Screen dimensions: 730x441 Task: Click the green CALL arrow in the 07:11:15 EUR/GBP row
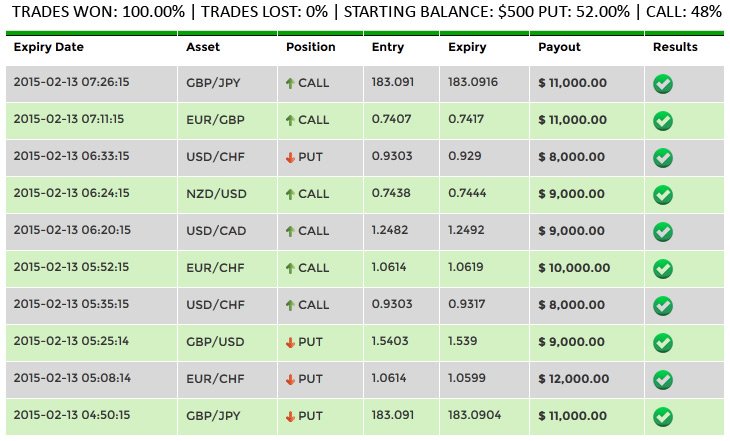pos(290,120)
